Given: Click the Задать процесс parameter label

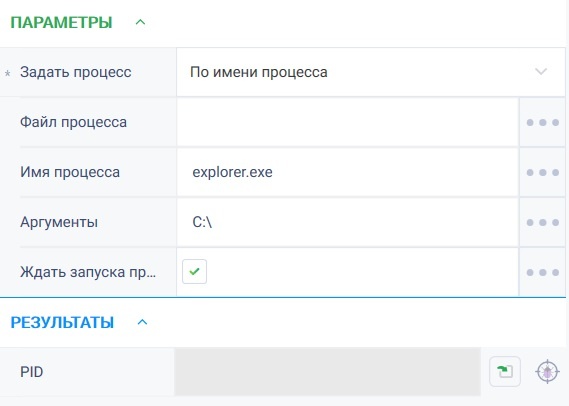Looking at the screenshot, I should [75, 72].
